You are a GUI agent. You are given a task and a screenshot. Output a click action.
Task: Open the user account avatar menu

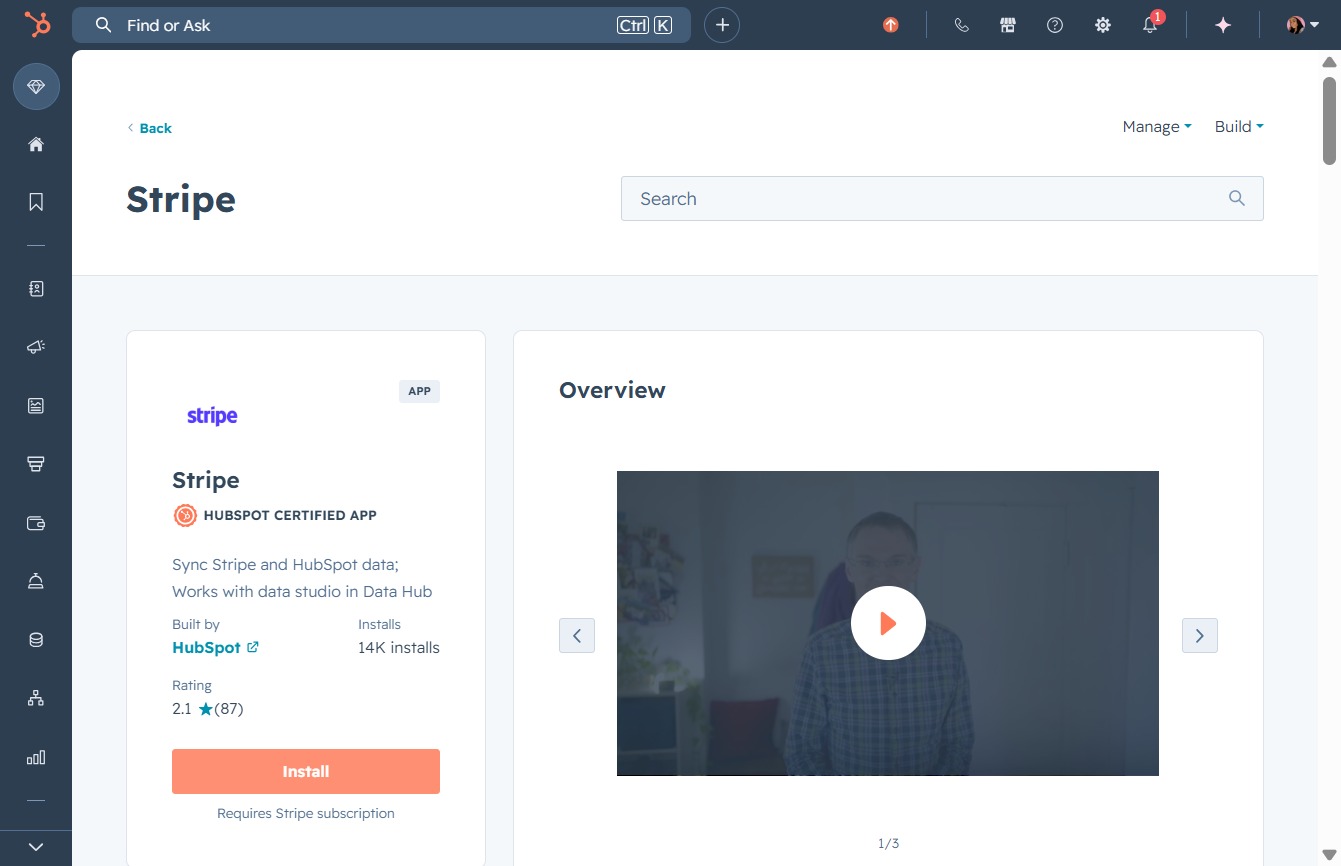click(x=1303, y=25)
